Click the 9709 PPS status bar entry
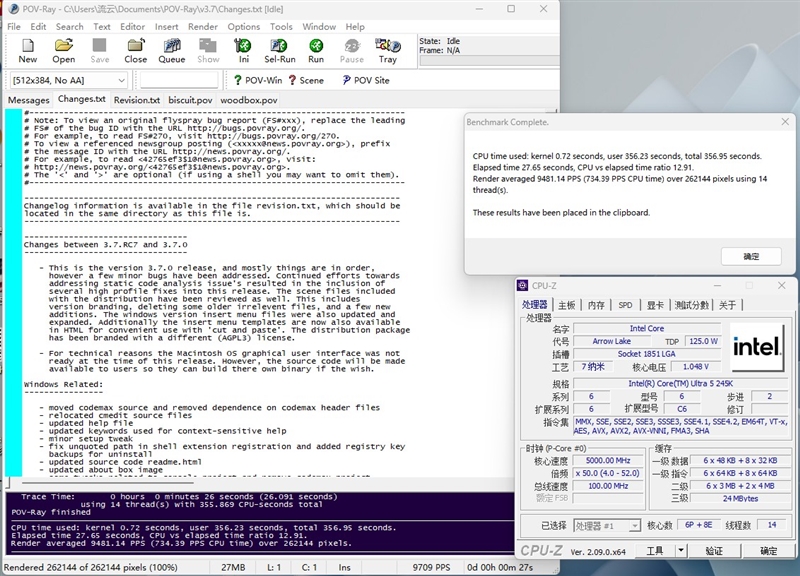 pyautogui.click(x=431, y=567)
